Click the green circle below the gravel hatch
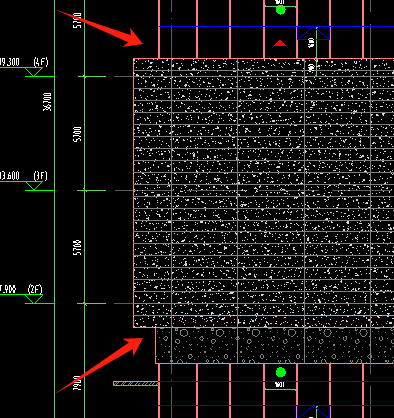Image resolution: width=394 pixels, height=418 pixels. pos(281,372)
